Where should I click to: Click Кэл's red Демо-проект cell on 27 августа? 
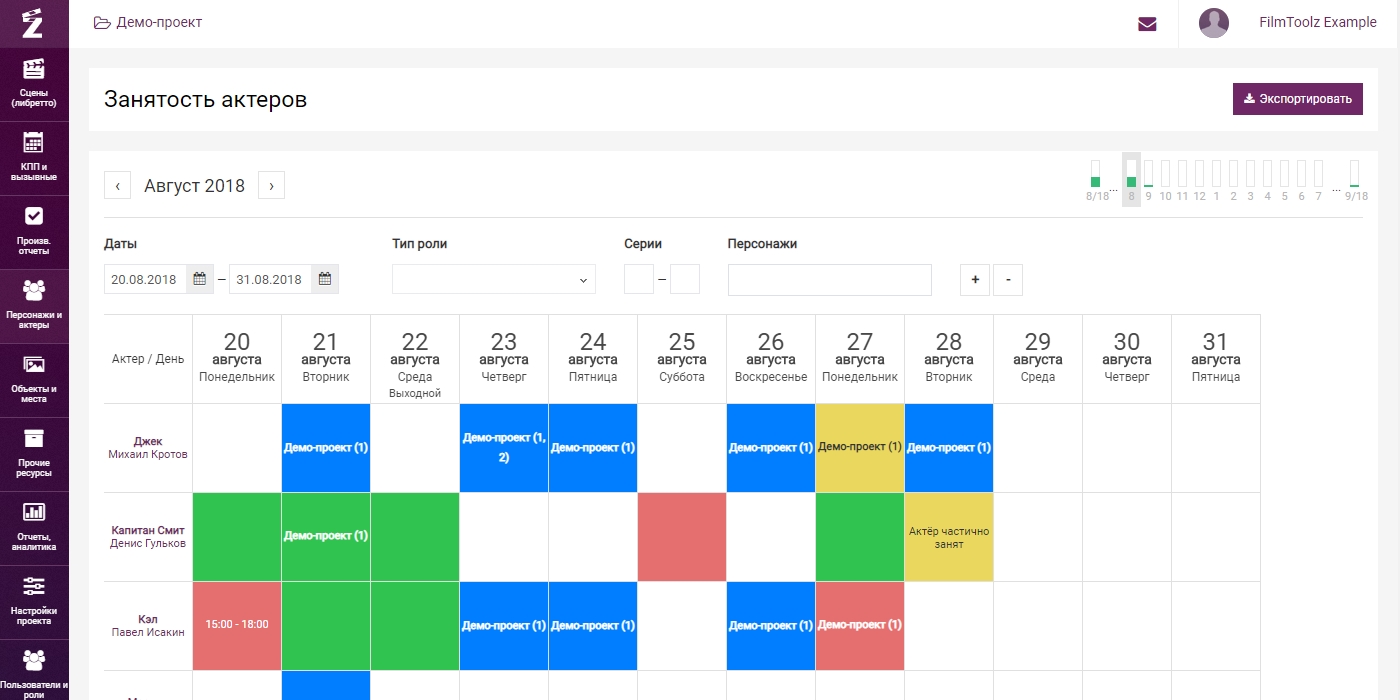(x=860, y=626)
